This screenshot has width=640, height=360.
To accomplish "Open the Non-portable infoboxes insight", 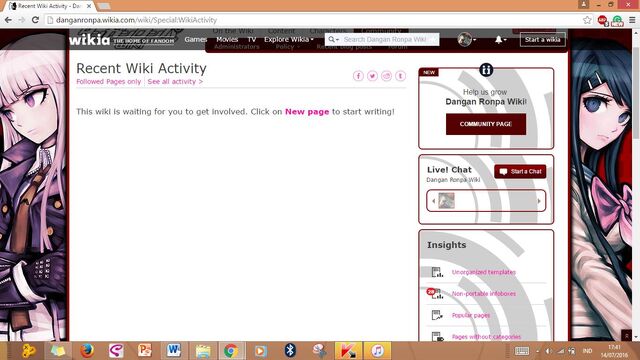I will click(484, 293).
